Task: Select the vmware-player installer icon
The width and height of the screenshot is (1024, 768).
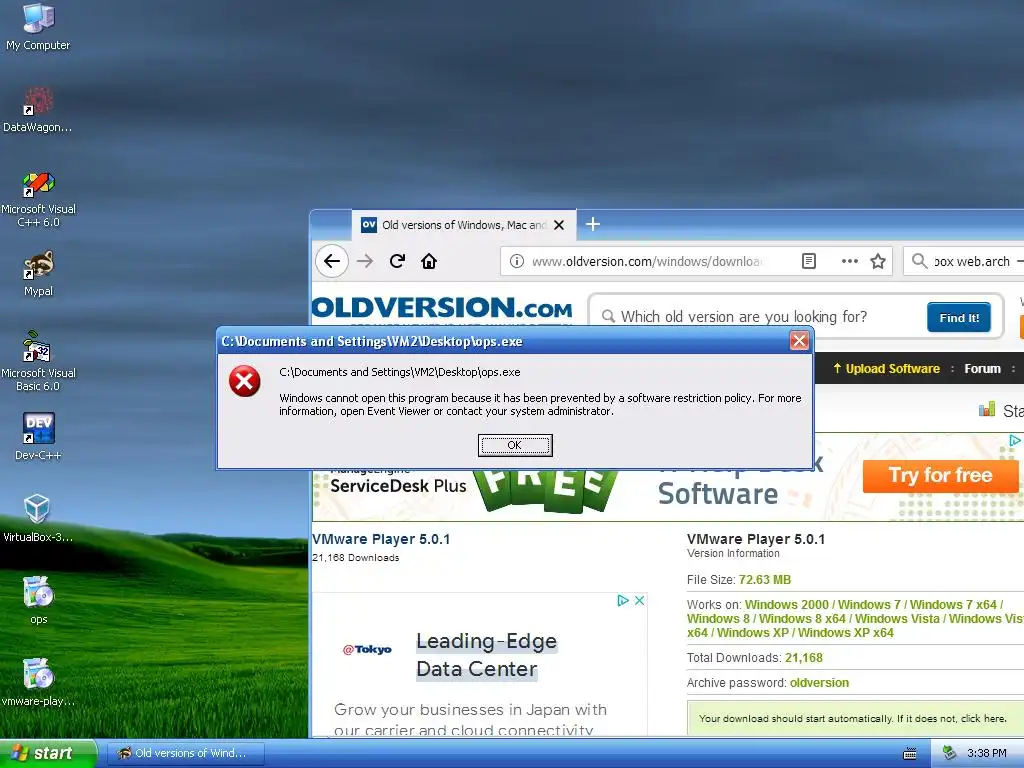Action: tap(38, 682)
